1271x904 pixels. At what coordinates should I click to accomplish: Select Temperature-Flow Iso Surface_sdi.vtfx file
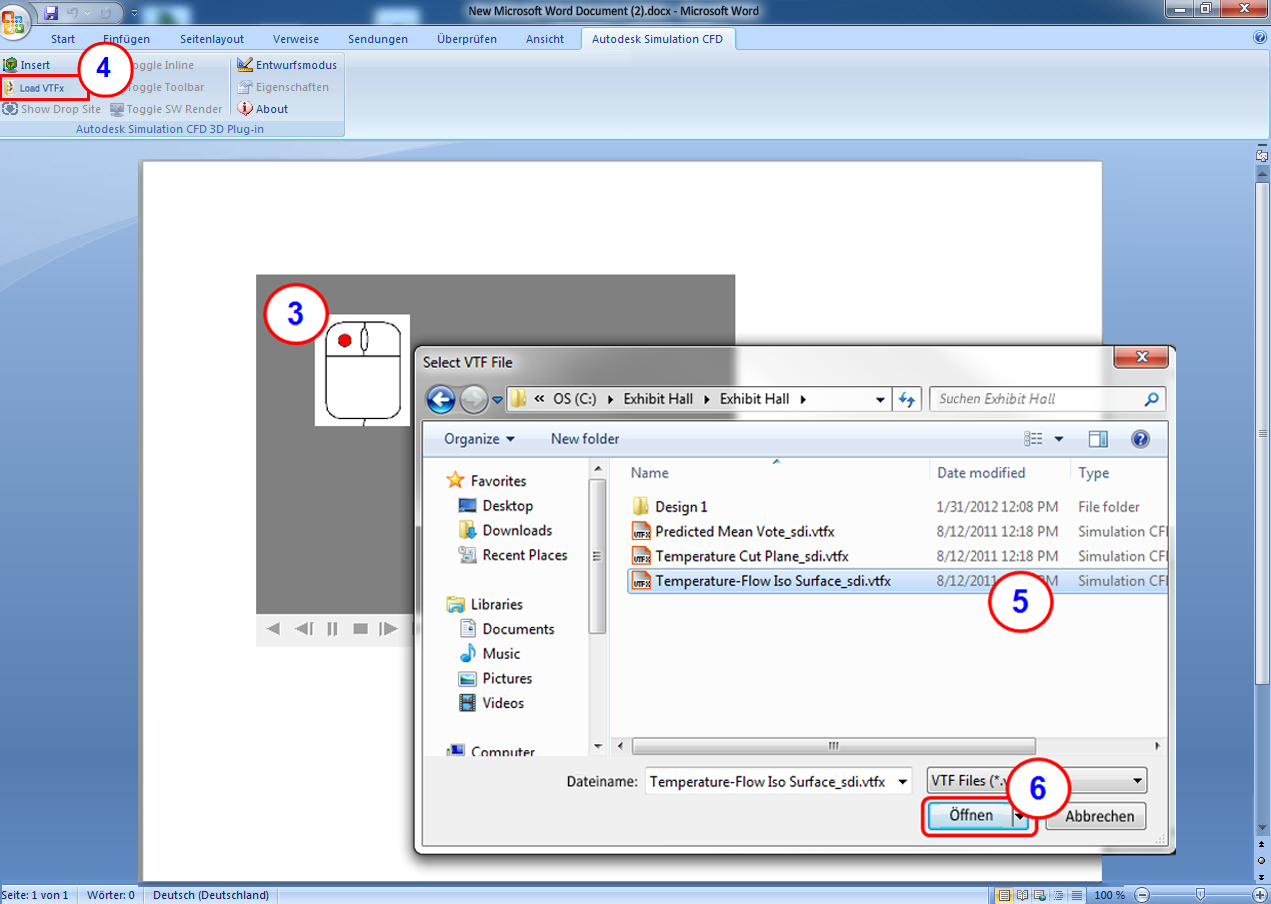pos(897,580)
